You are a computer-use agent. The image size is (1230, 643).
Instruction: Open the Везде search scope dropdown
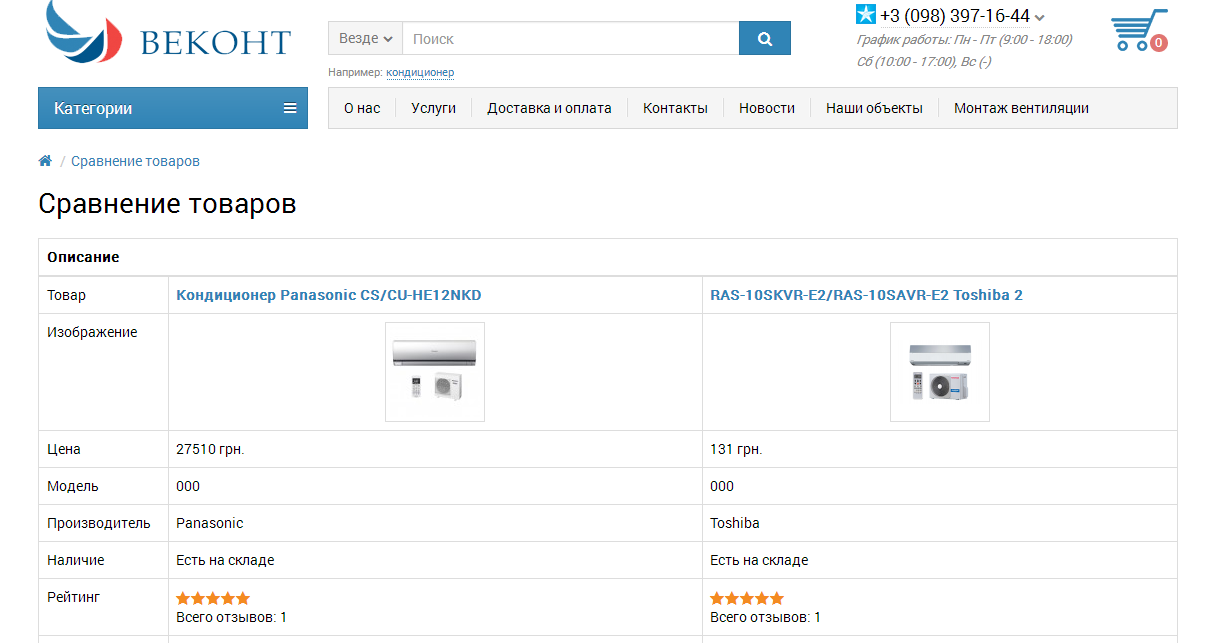click(365, 39)
